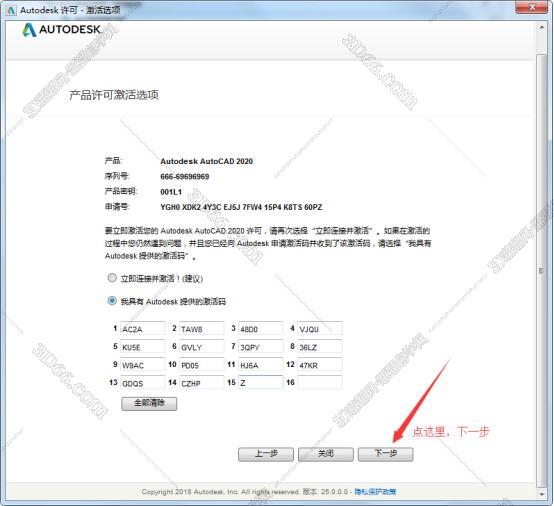Click activation code field 8 containing 36LZ

pos(320,347)
